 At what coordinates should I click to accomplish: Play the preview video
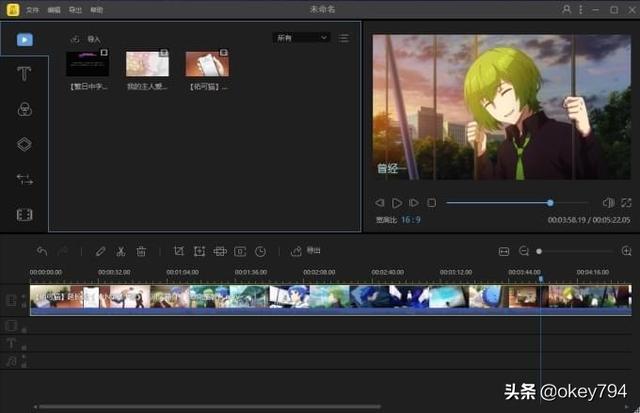(x=396, y=203)
